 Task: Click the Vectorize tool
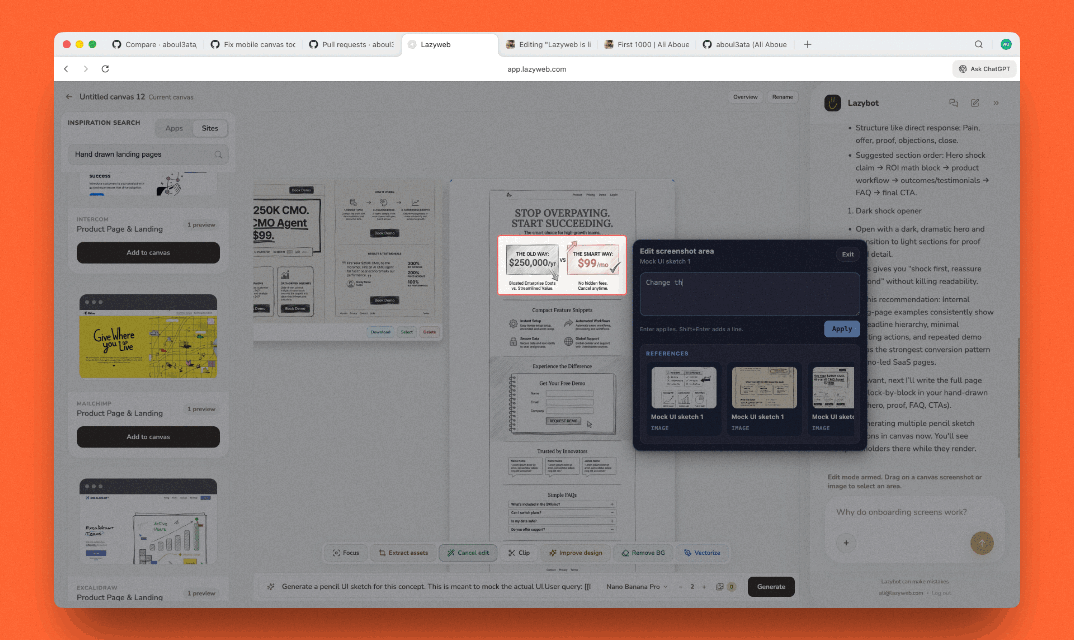tap(702, 553)
